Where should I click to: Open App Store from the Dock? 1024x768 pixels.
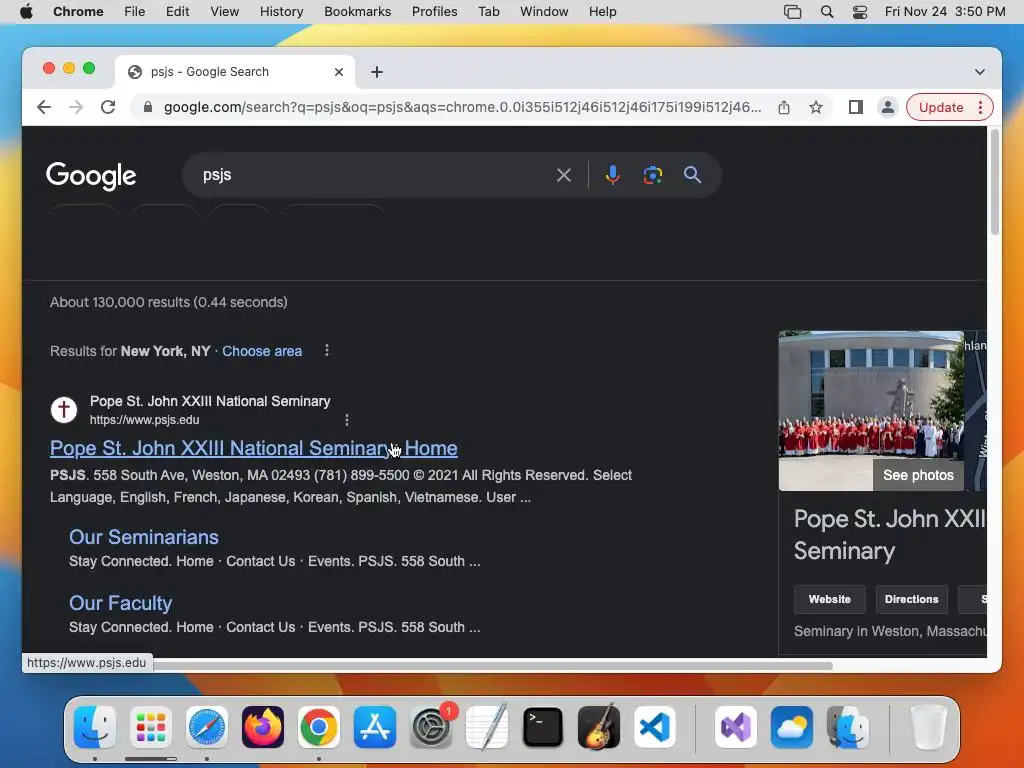pyautogui.click(x=375, y=727)
